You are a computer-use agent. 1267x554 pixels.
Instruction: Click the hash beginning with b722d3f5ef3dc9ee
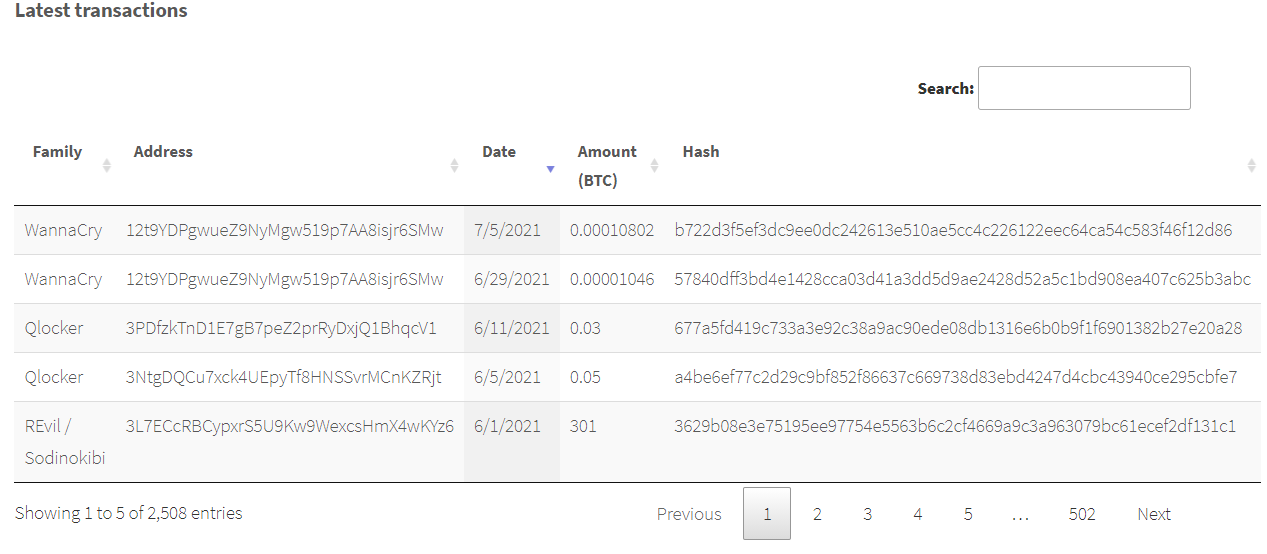pyautogui.click(x=954, y=230)
